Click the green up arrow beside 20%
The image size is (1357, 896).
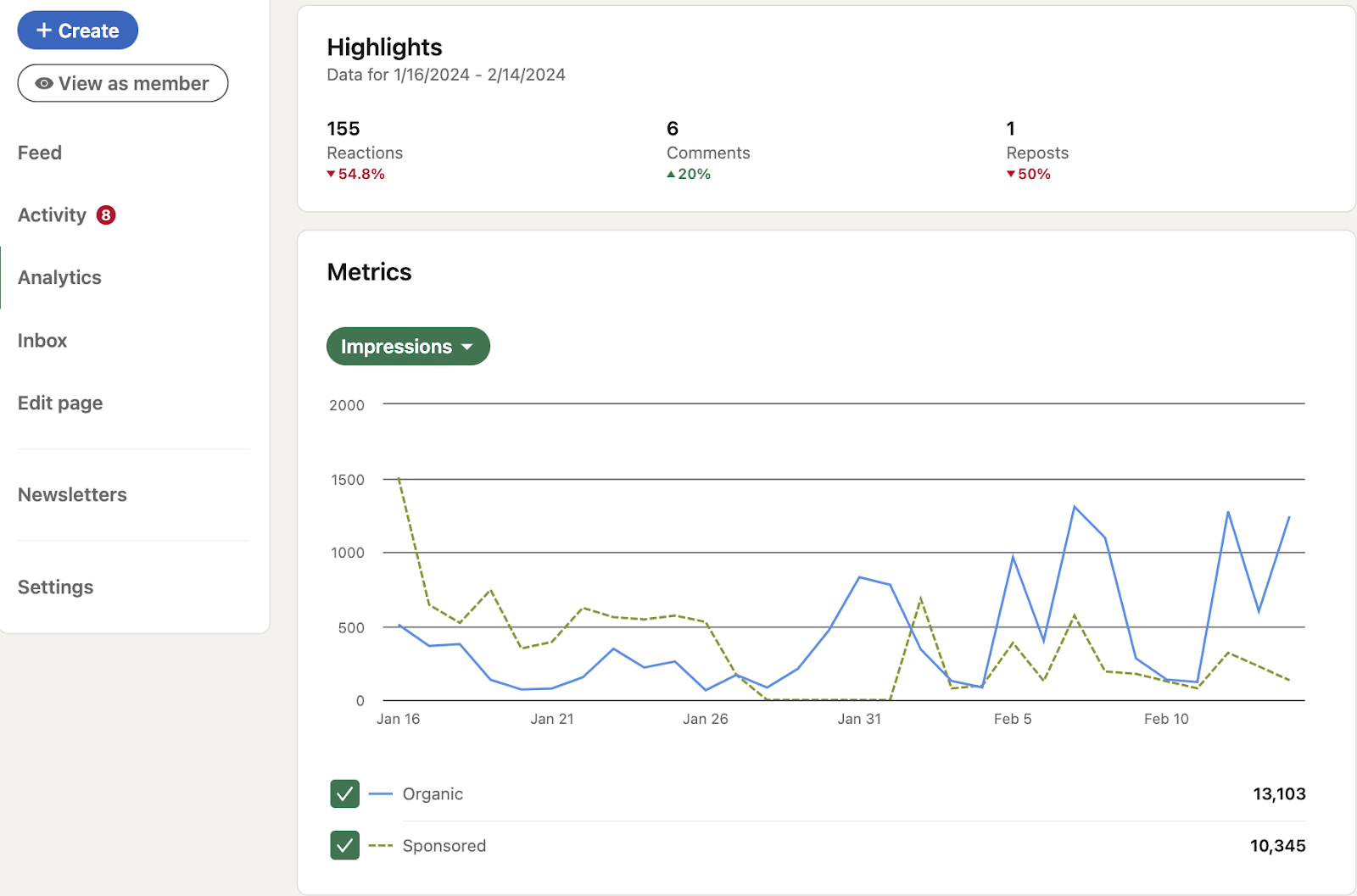(x=671, y=174)
